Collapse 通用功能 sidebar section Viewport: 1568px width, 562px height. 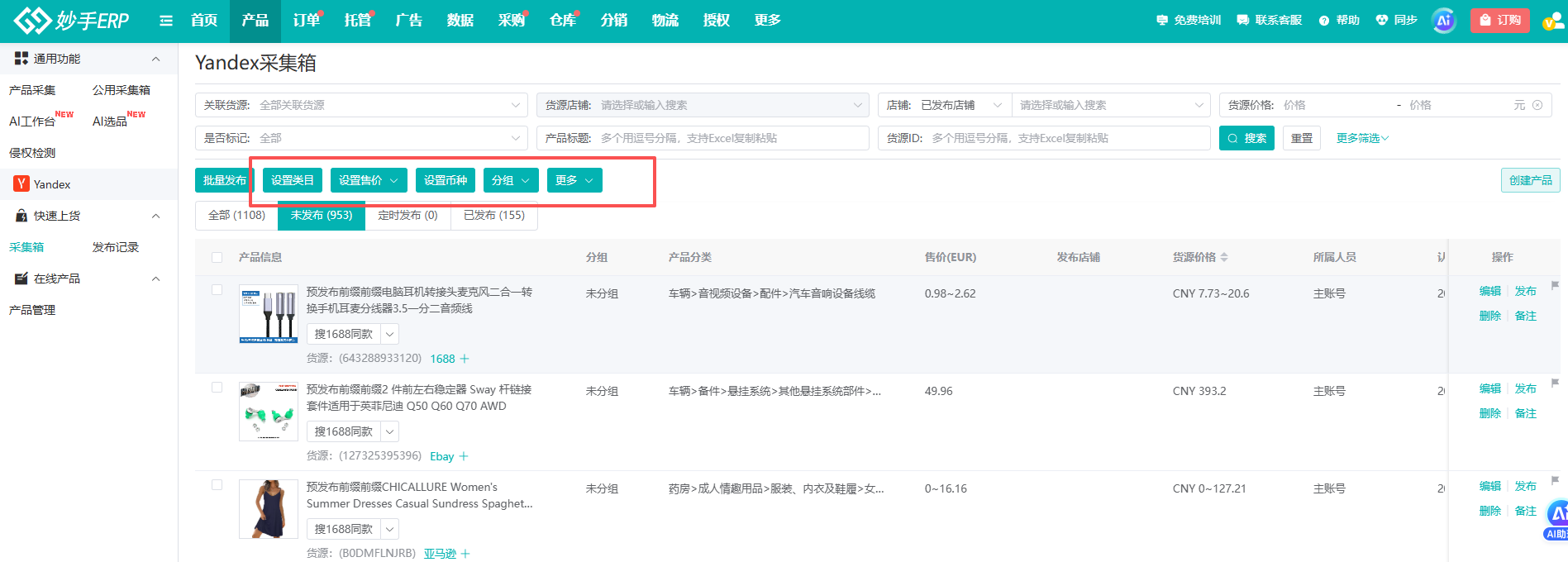click(156, 59)
